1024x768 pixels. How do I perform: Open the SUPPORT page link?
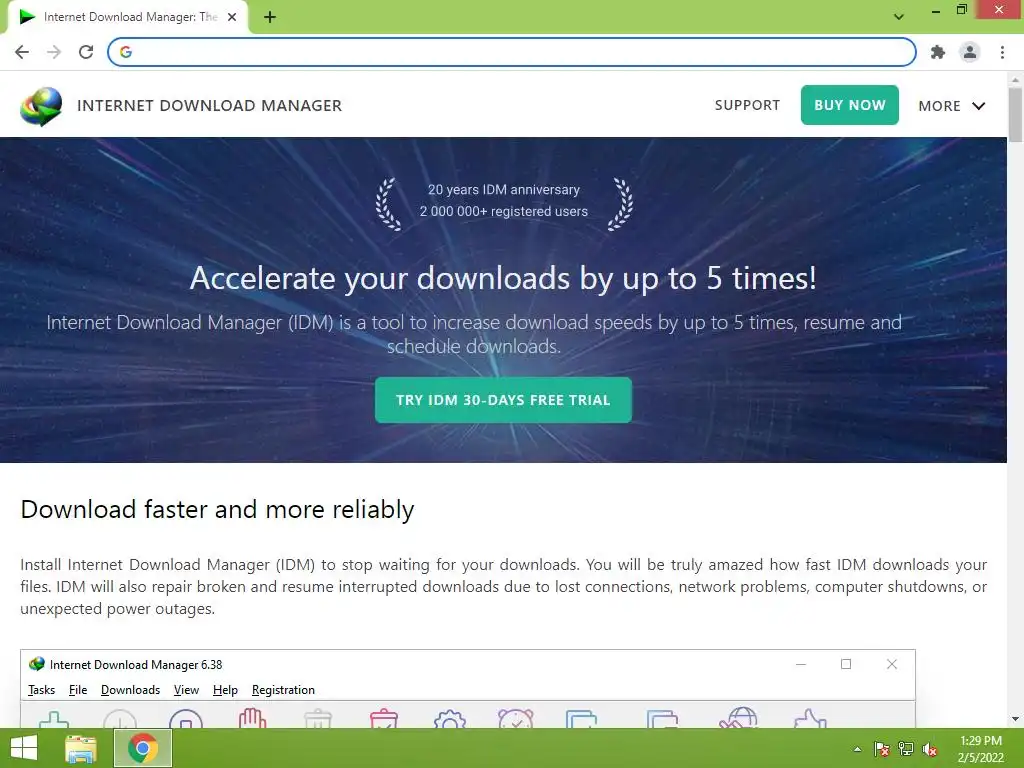tap(747, 105)
